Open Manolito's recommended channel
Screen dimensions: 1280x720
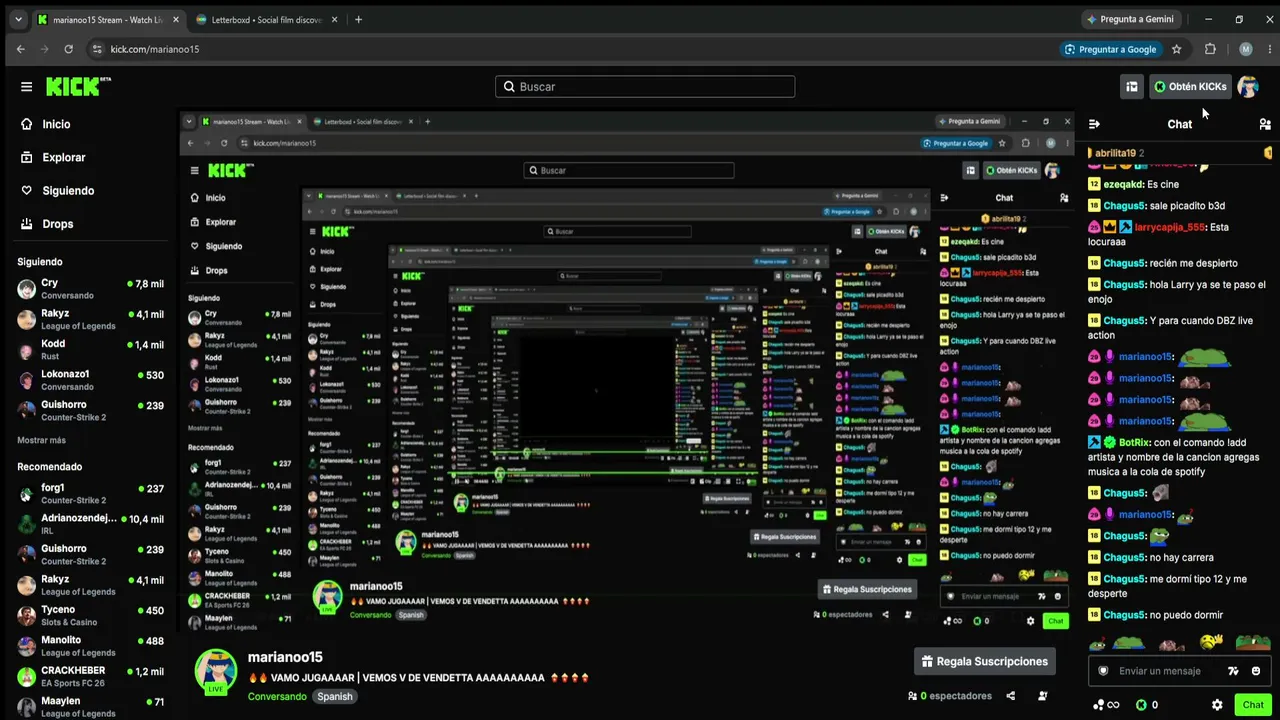tap(90, 646)
